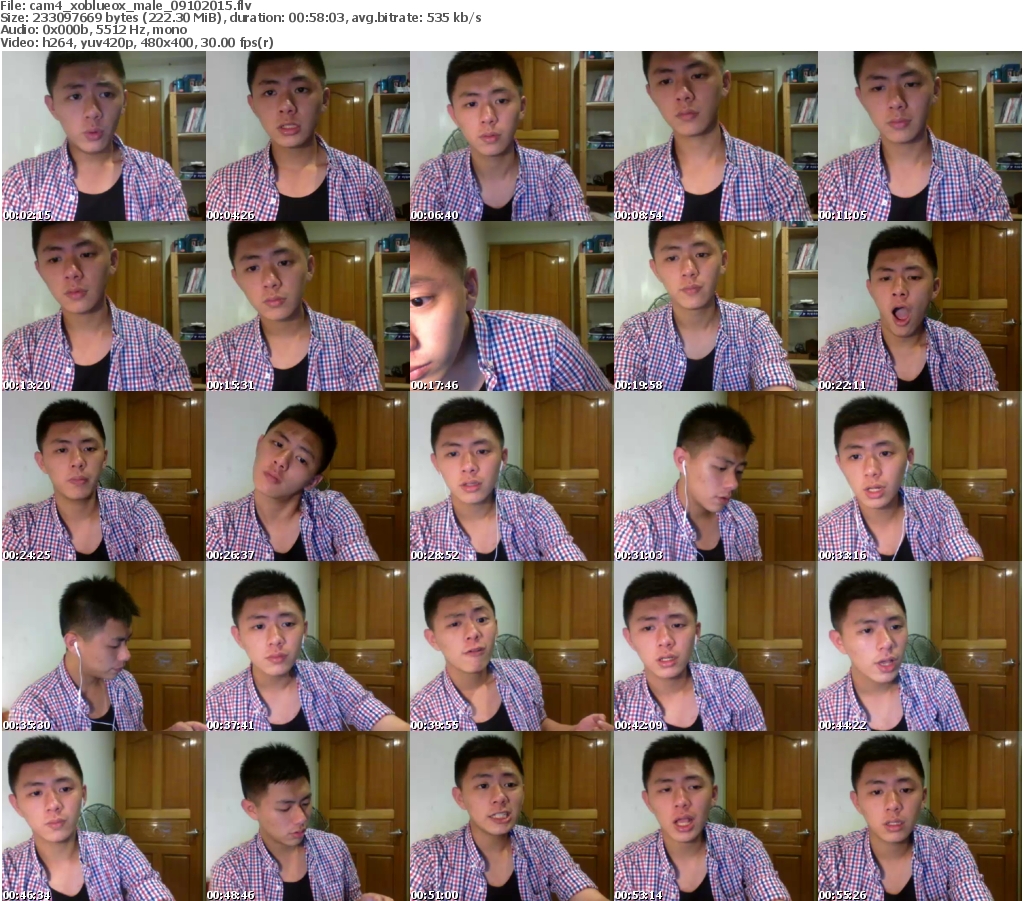Screen dimensions: 1024x901
Task: Open the frame at 00:15:31
Action: pyautogui.click(x=308, y=306)
